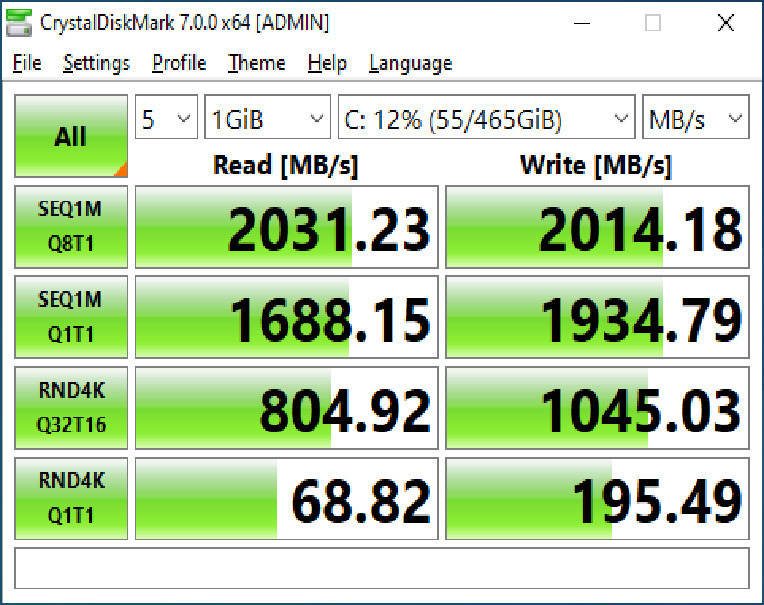764x605 pixels.
Task: Click the empty comment field at the bottom
Action: 382,568
